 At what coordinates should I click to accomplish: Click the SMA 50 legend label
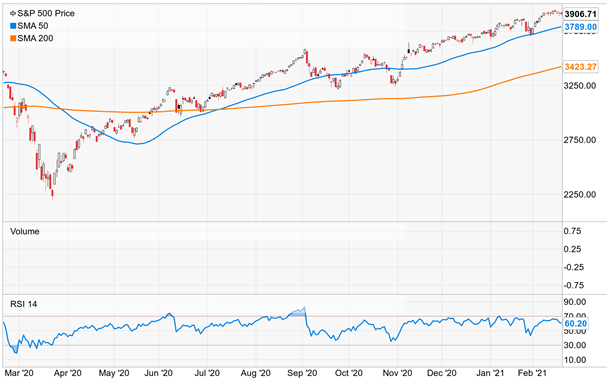pos(33,26)
